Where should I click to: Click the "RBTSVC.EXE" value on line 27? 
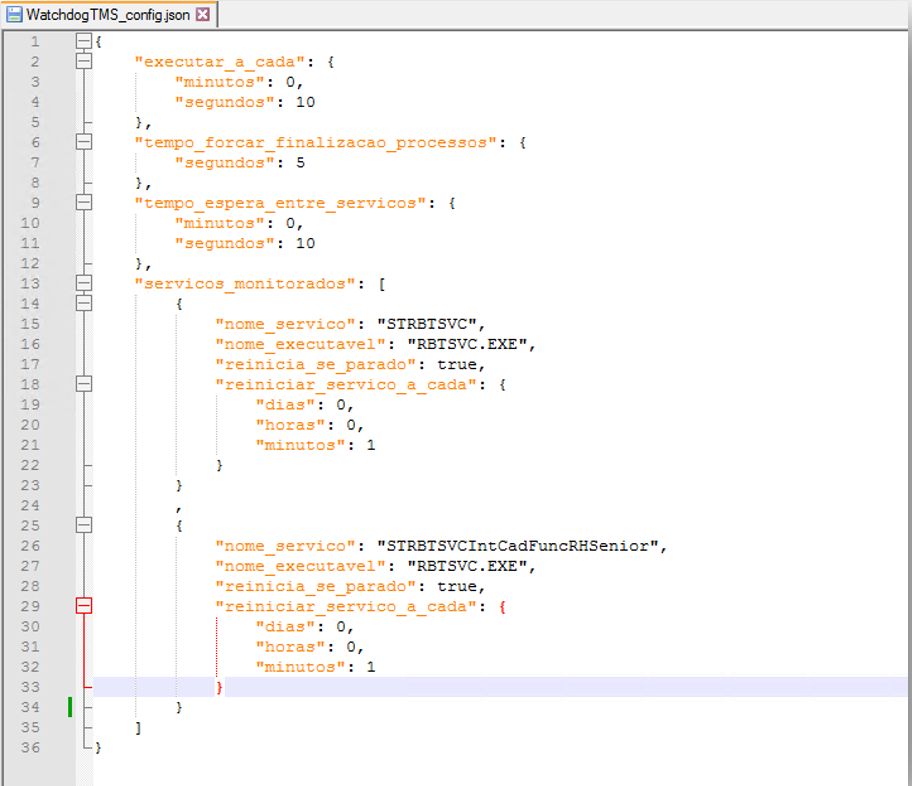pyautogui.click(x=467, y=567)
